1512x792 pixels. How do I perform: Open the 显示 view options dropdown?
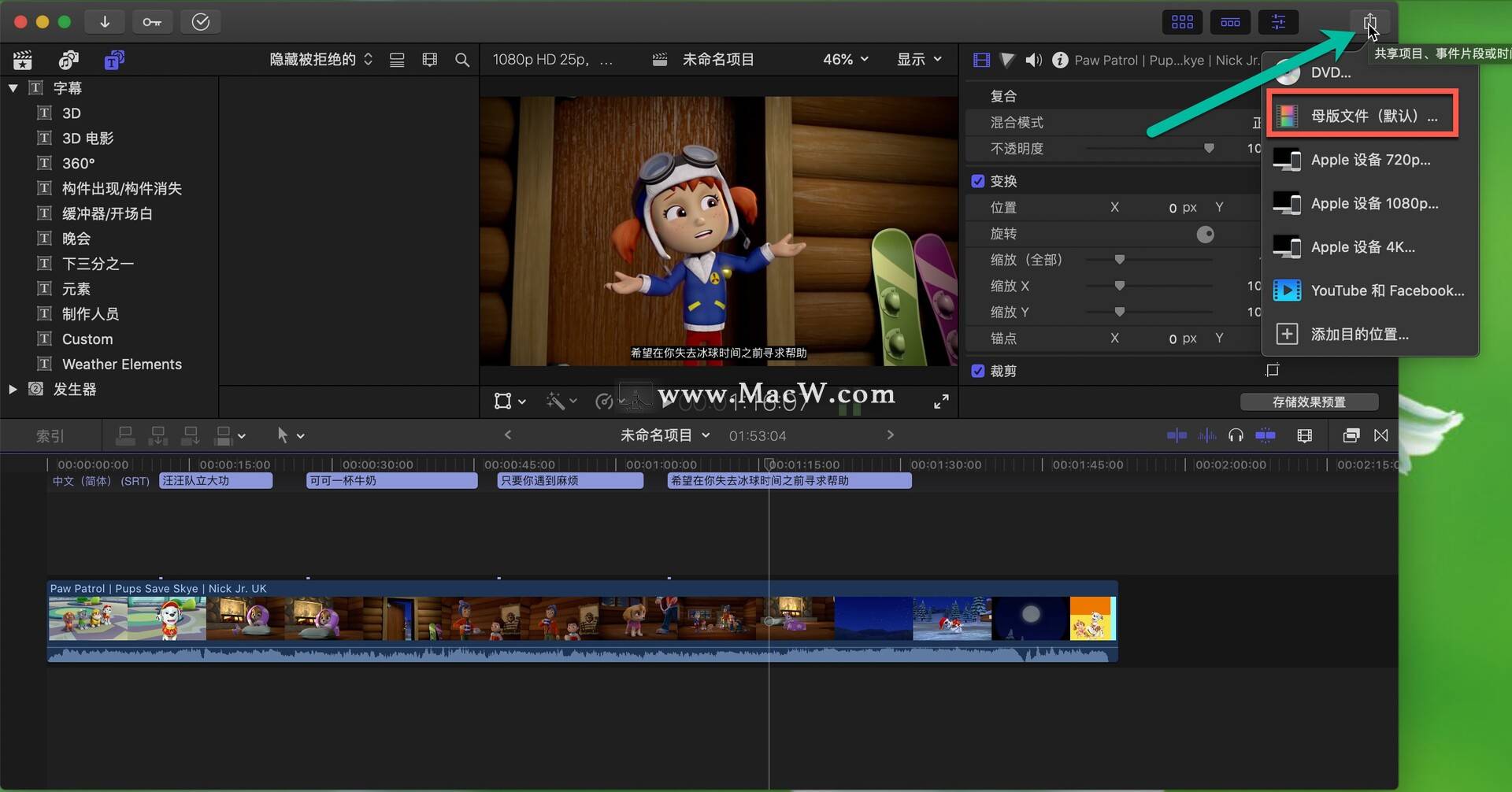click(919, 60)
